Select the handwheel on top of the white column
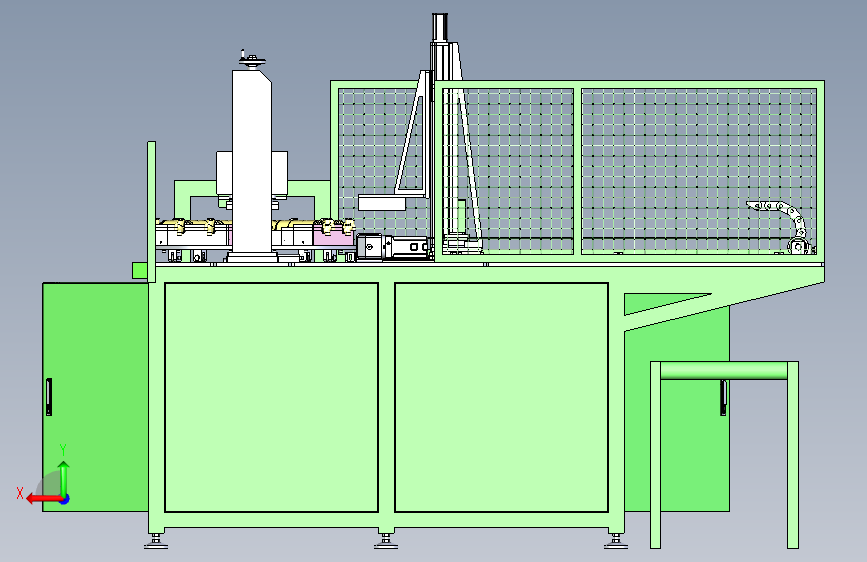The image size is (867, 562). [x=252, y=60]
